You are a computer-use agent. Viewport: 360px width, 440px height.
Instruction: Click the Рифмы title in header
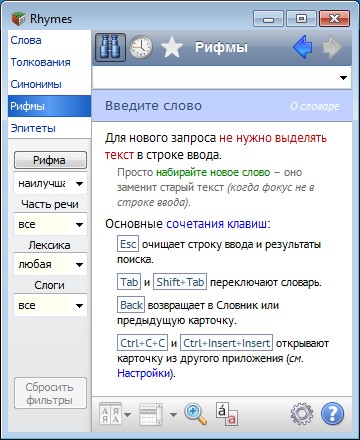click(221, 47)
